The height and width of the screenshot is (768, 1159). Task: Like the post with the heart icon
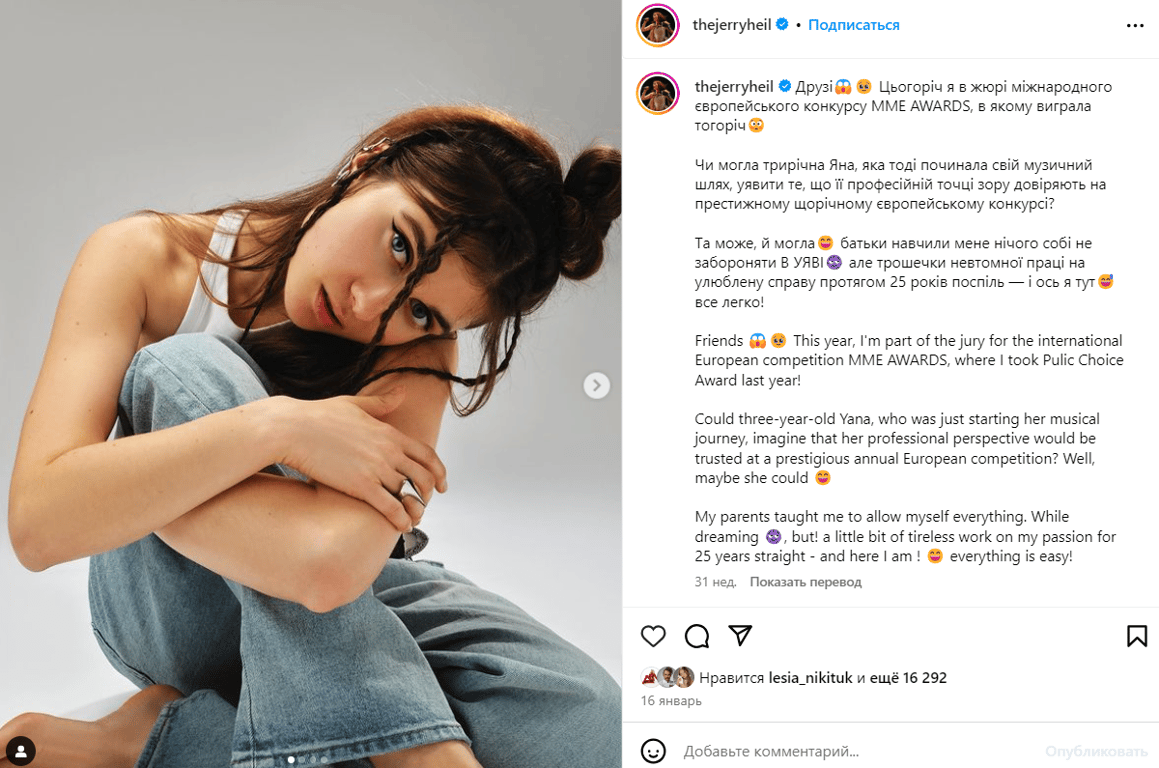[x=653, y=636]
